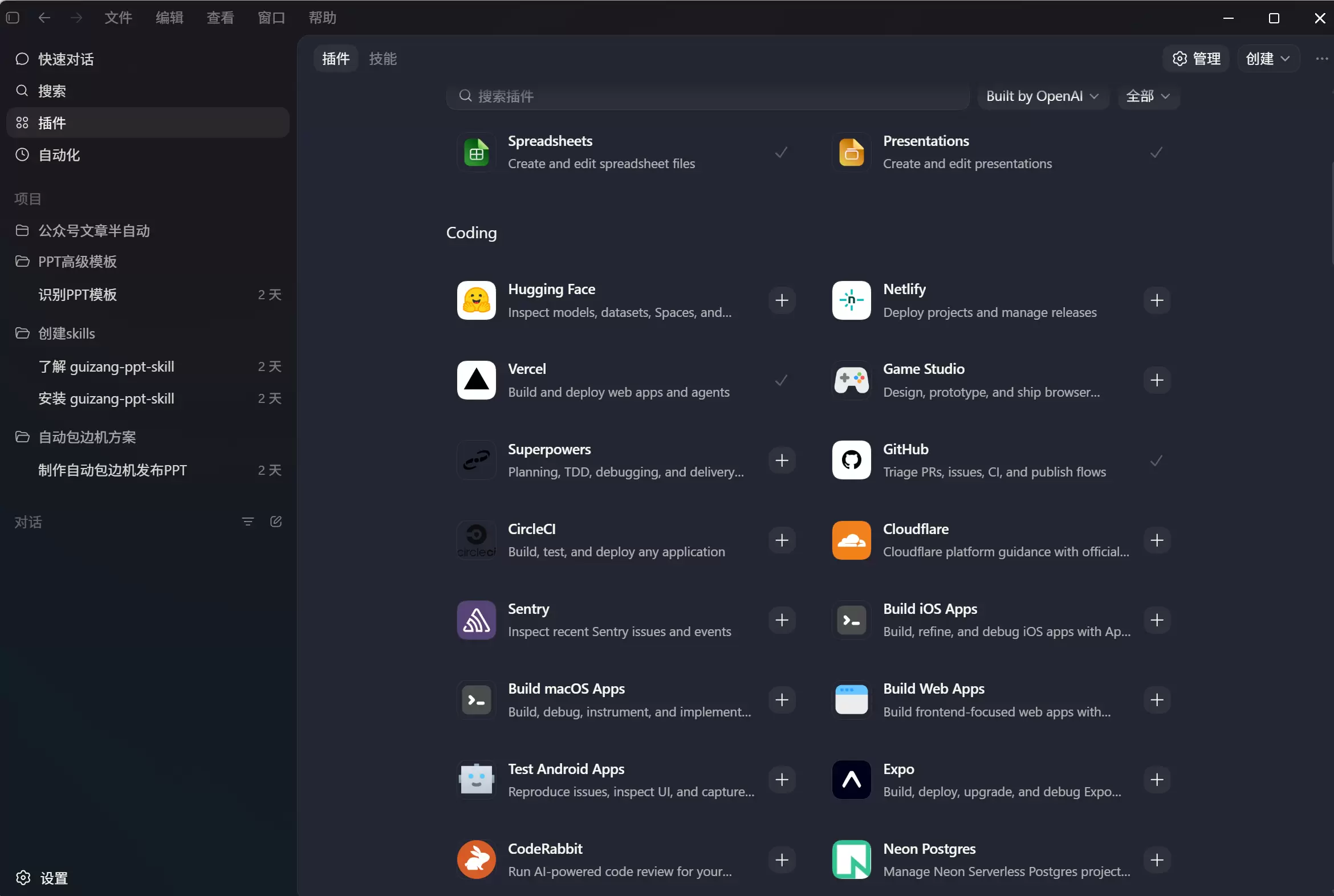This screenshot has height=896, width=1334.
Task: Open the three-dot more options menu
Action: tap(1321, 59)
